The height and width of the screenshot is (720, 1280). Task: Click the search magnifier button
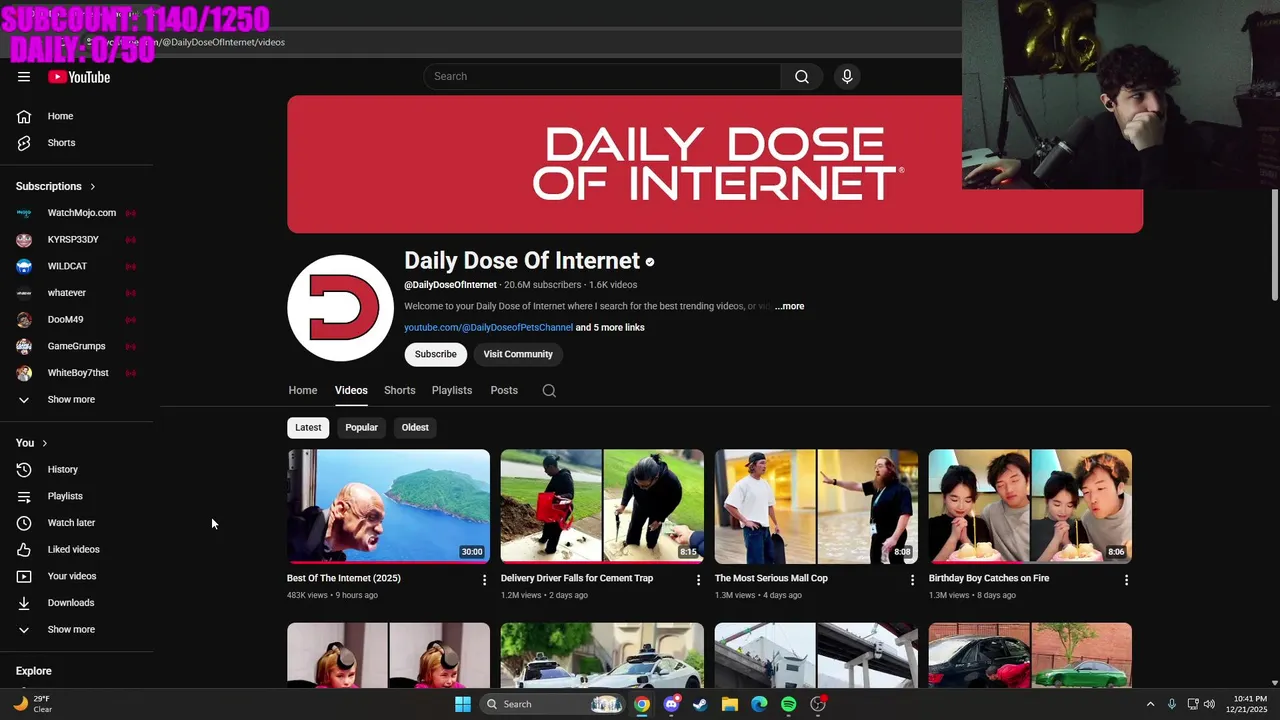[802, 77]
